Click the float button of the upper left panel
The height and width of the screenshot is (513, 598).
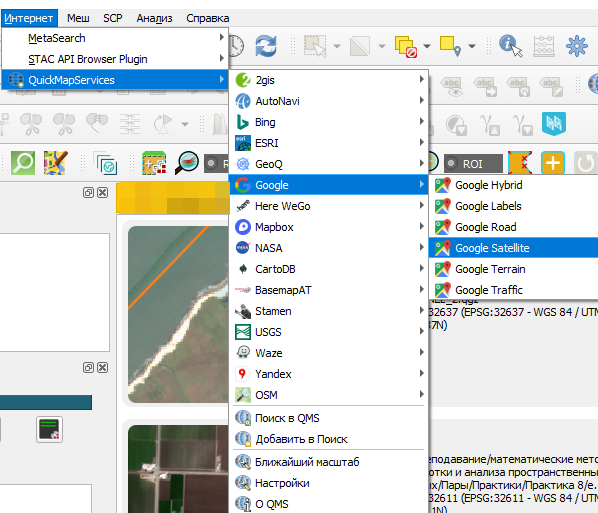point(88,193)
